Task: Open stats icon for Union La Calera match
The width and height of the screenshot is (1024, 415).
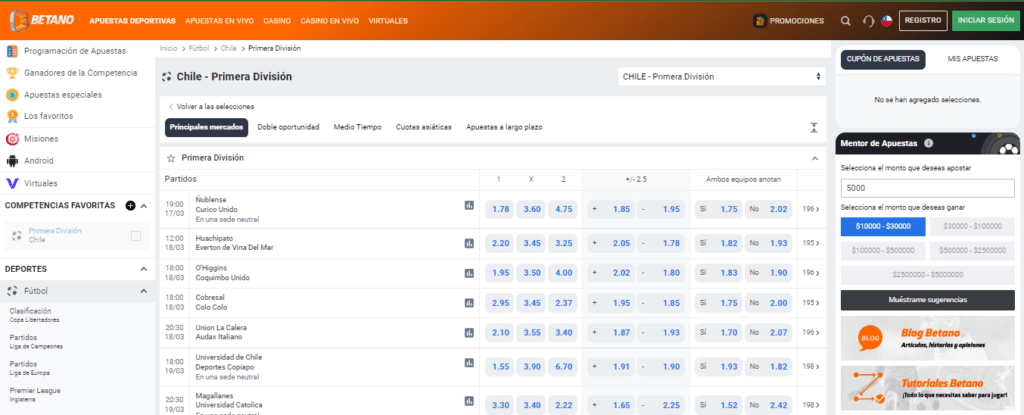Action: 469,333
